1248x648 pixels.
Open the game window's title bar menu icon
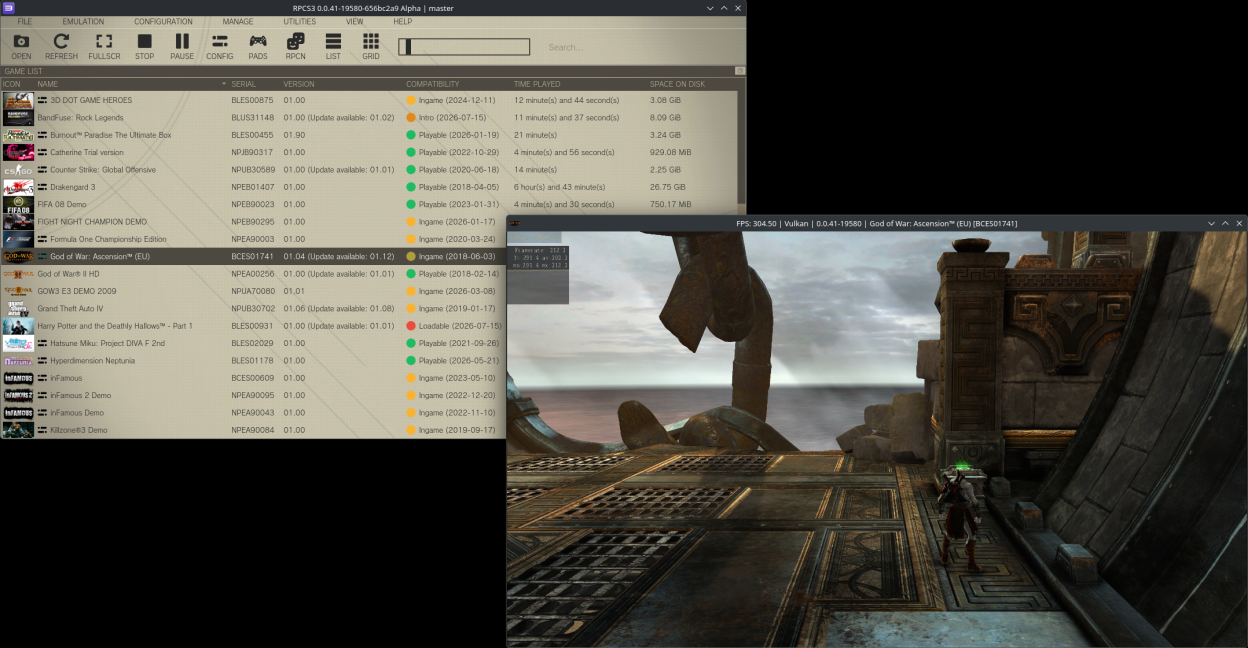515,223
